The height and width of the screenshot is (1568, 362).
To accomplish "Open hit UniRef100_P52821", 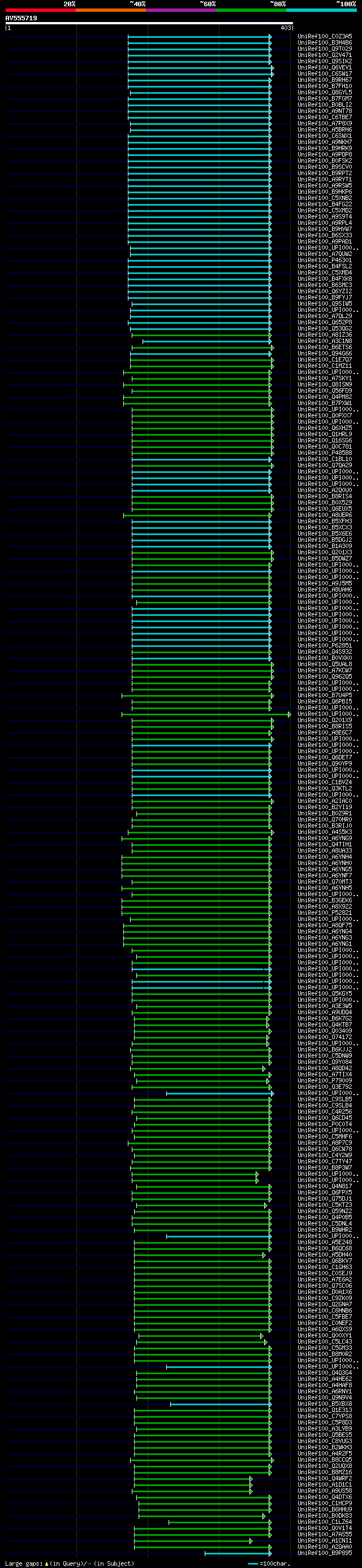I will point(325,913).
